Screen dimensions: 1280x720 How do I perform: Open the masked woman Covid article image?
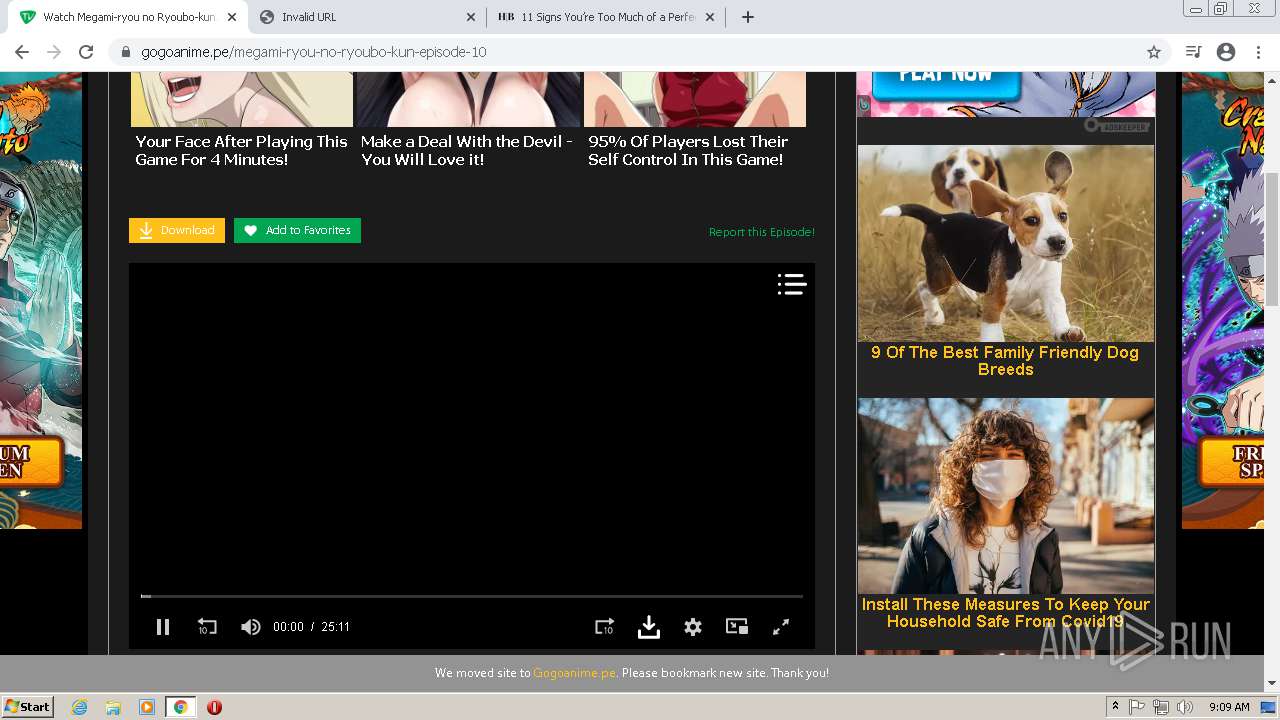click(1006, 496)
